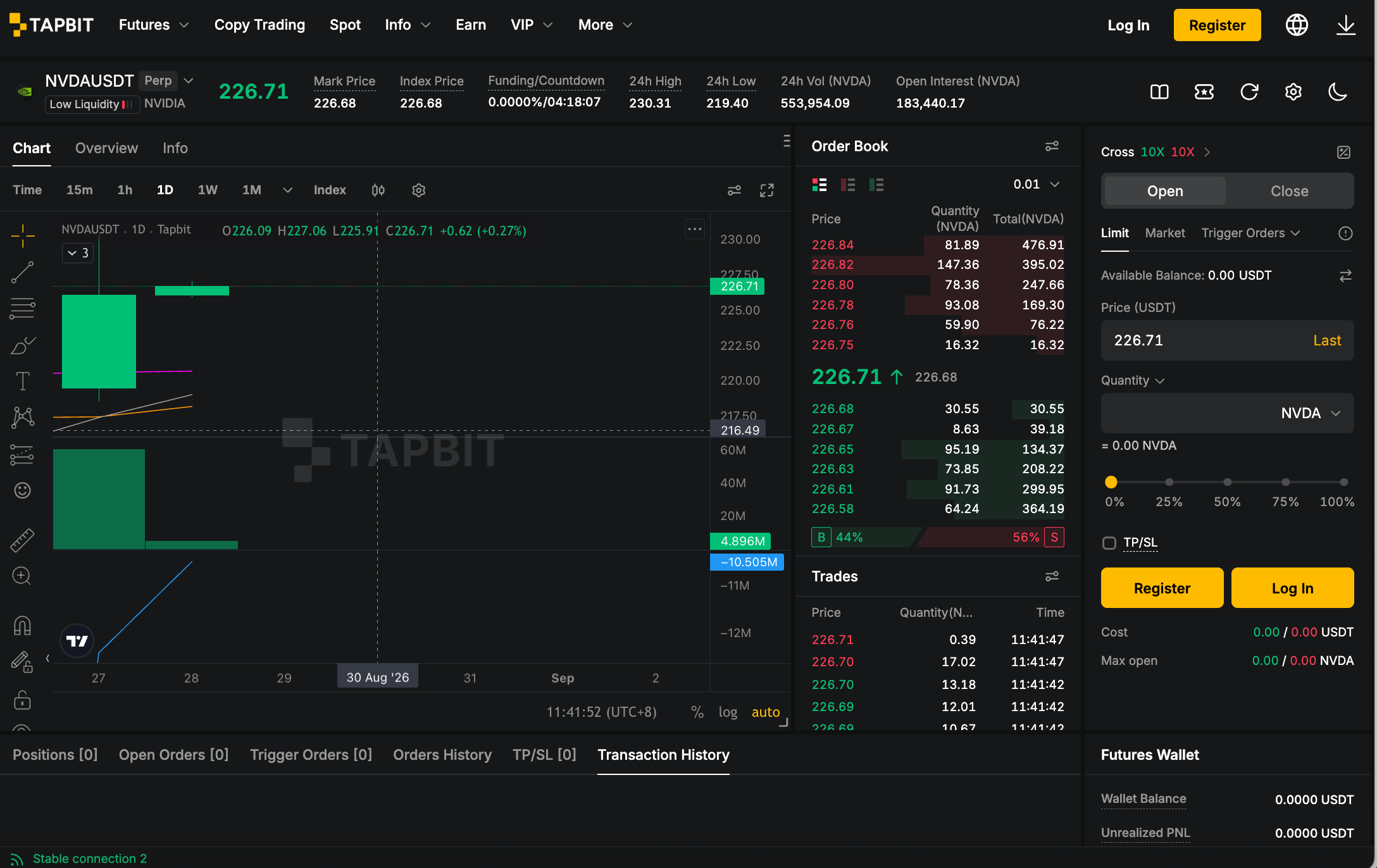Open the Orders History tab
This screenshot has height=868, width=1377.
tap(442, 755)
